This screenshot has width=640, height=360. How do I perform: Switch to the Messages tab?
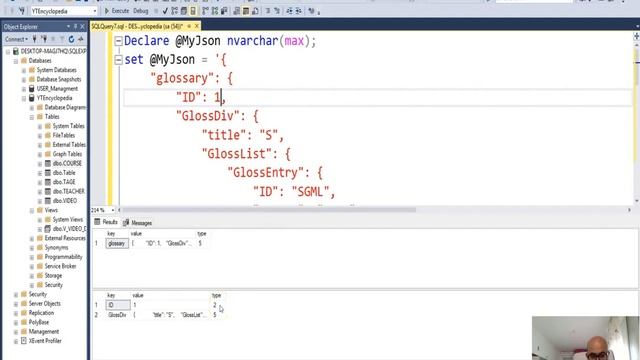coord(138,223)
